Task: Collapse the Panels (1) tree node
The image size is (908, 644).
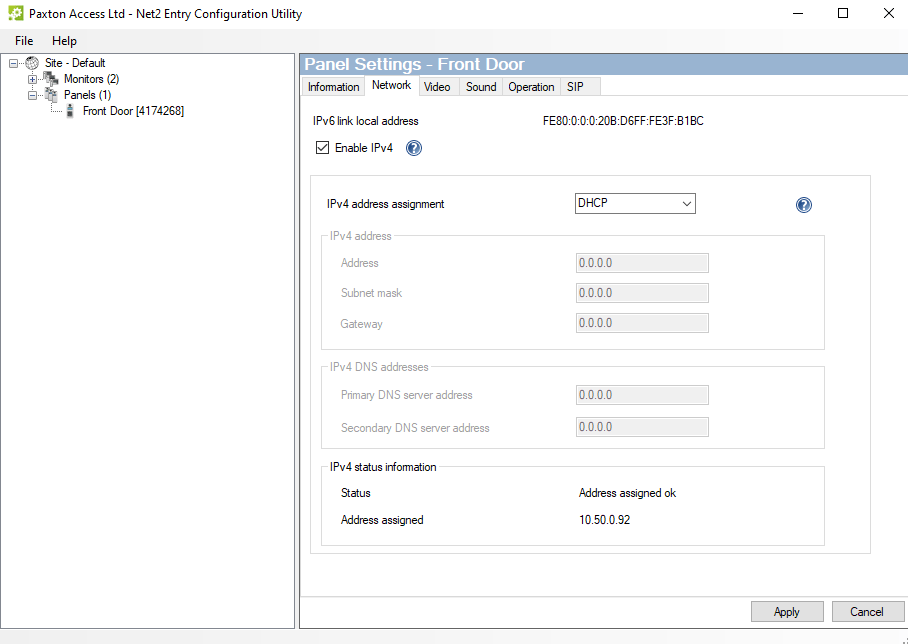Action: [32, 95]
